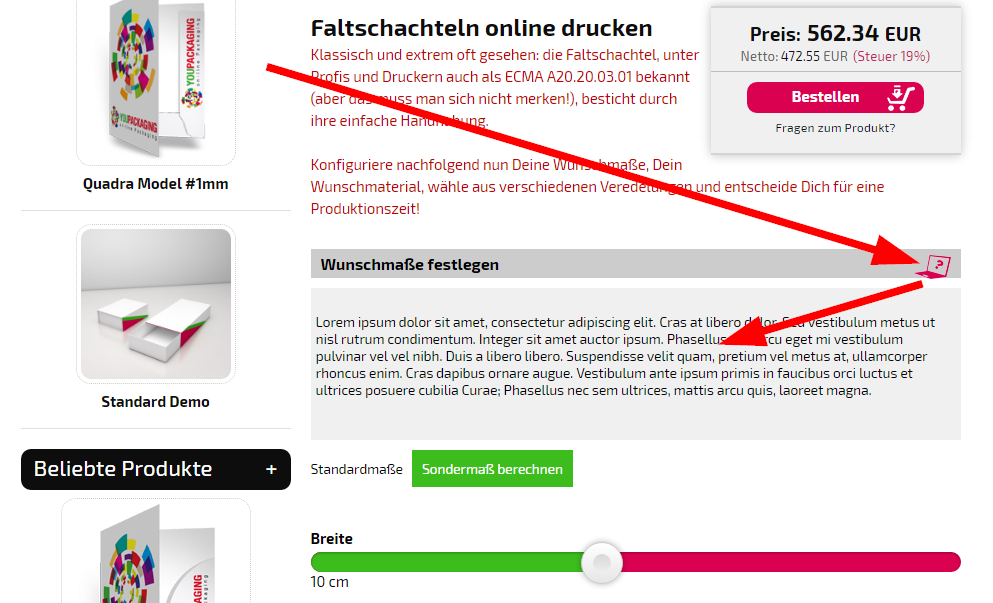993x603 pixels.
Task: Click Quadra Model #1mm product title
Action: [155, 184]
